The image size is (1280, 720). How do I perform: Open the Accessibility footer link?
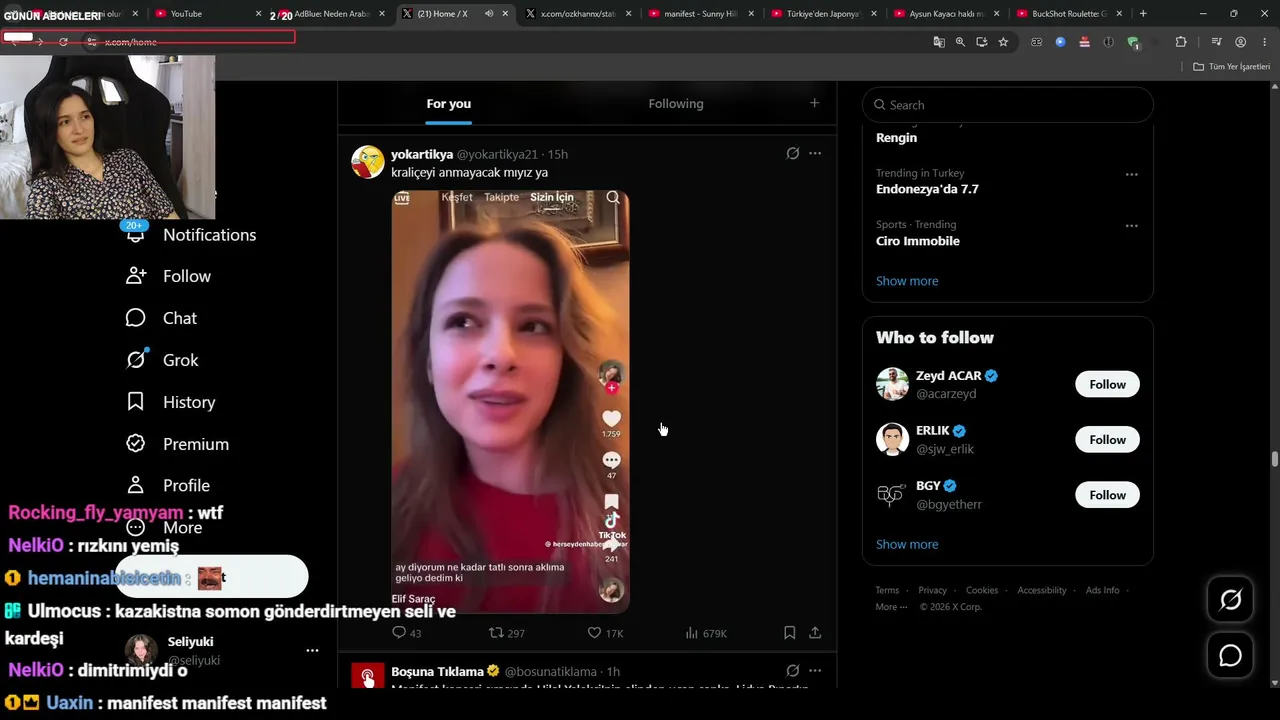tap(1042, 591)
